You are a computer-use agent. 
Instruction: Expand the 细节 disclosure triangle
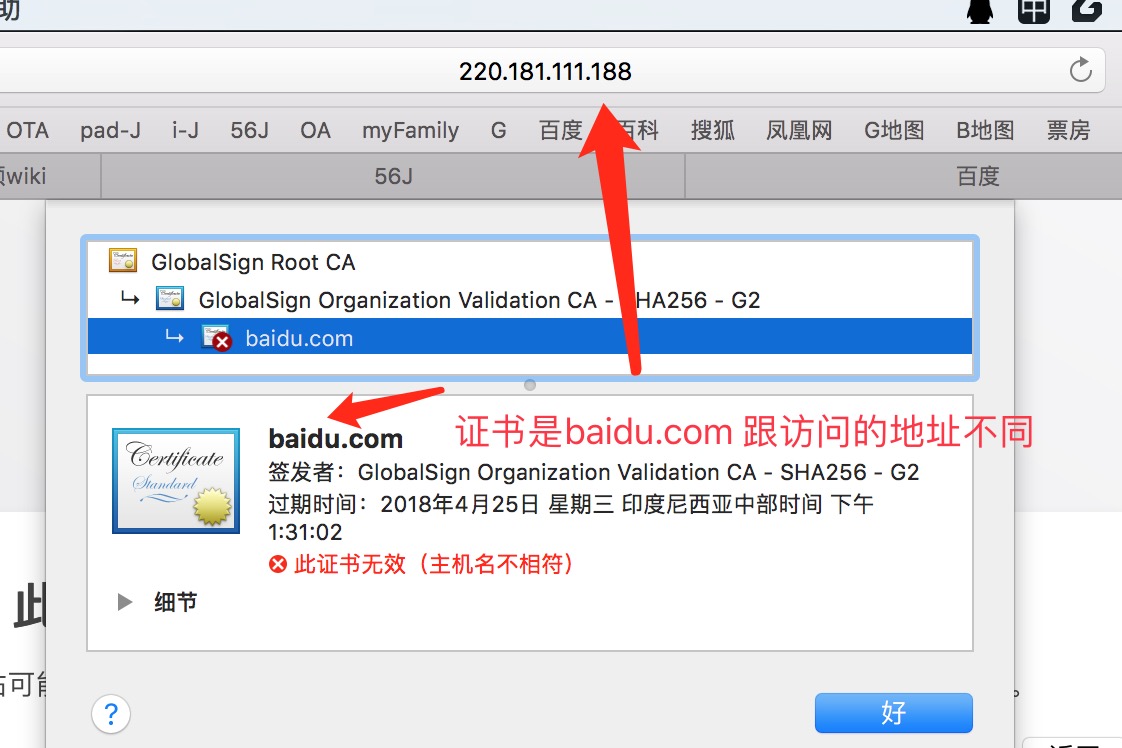coord(125,602)
